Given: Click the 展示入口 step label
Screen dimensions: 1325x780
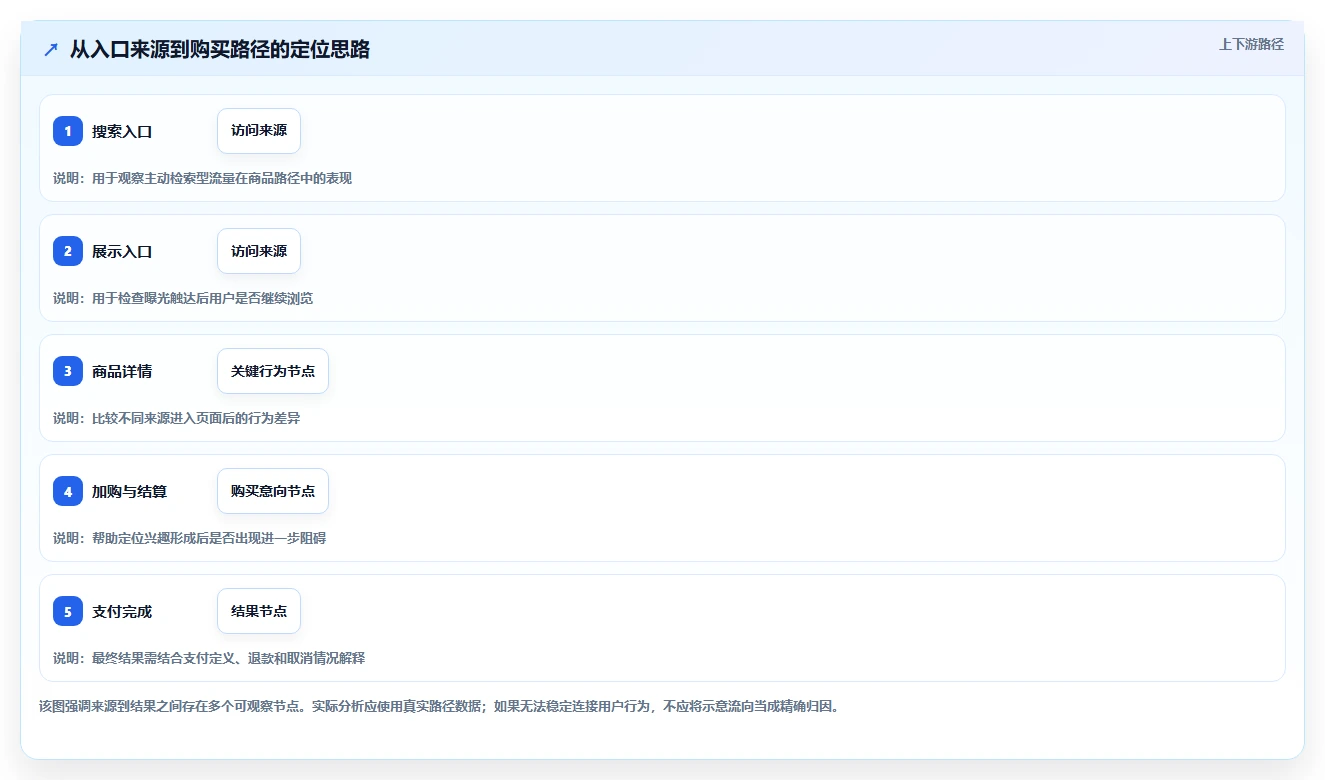Looking at the screenshot, I should [x=122, y=251].
